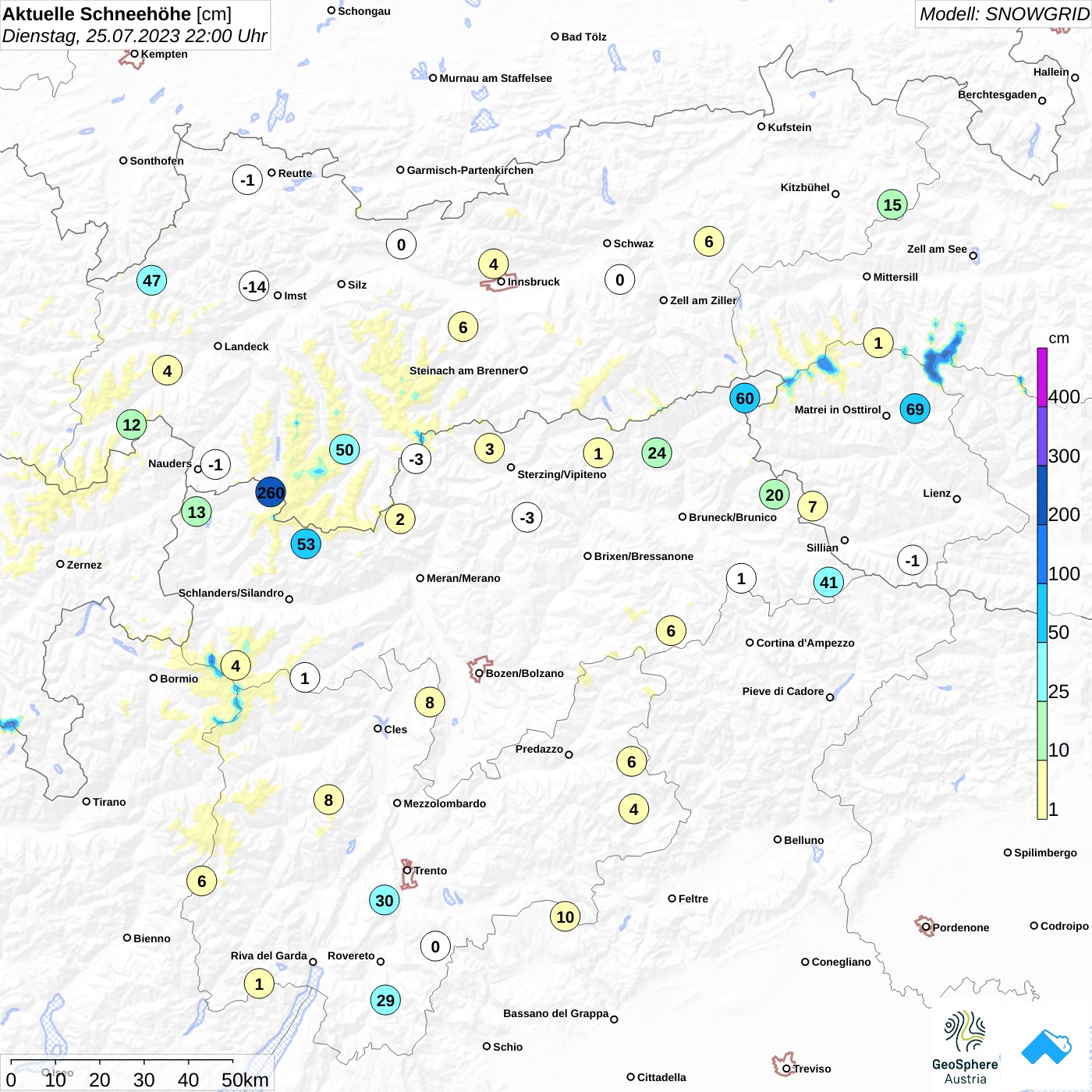Click the blue avalanche service logo
The image size is (1092, 1092).
point(1047,1047)
